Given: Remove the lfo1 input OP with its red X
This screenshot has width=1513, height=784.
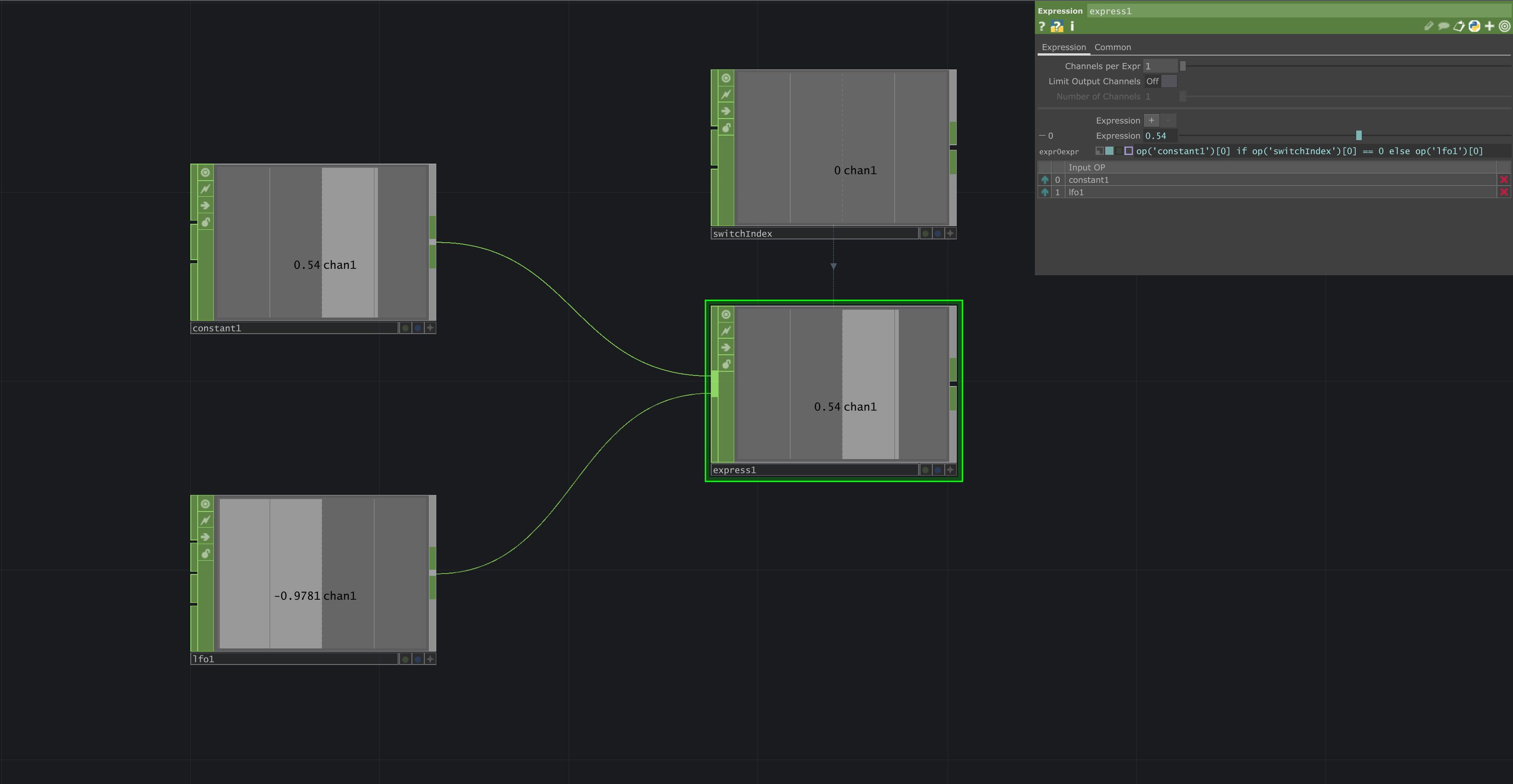Looking at the screenshot, I should click(1504, 192).
